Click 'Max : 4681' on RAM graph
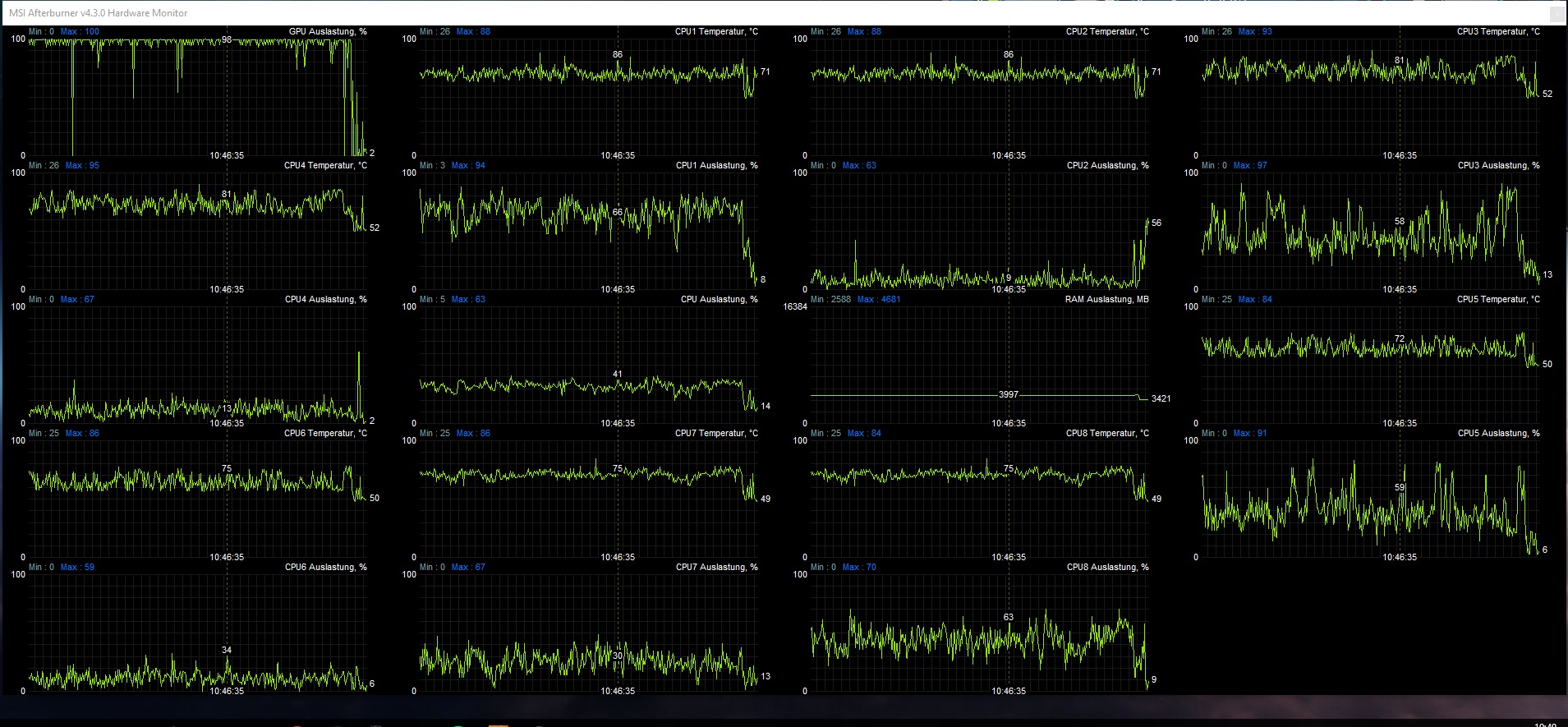 click(x=879, y=299)
